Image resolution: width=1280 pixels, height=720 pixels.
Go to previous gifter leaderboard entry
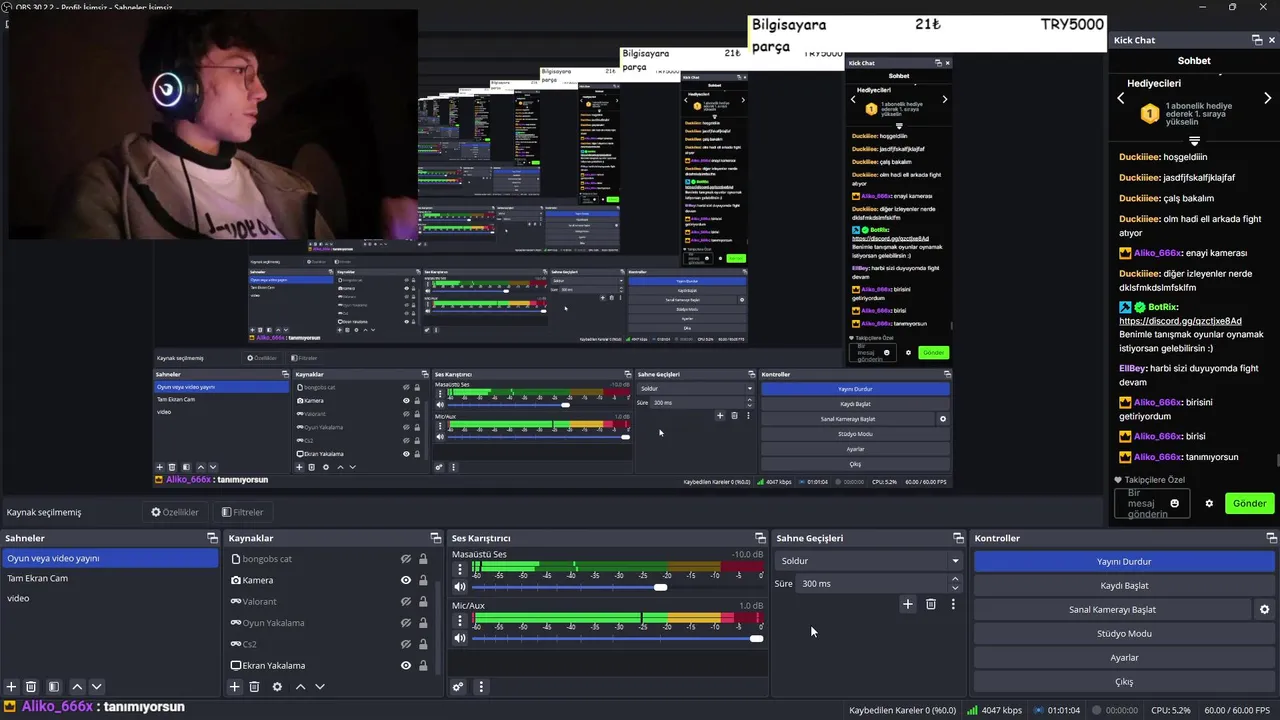point(1121,98)
